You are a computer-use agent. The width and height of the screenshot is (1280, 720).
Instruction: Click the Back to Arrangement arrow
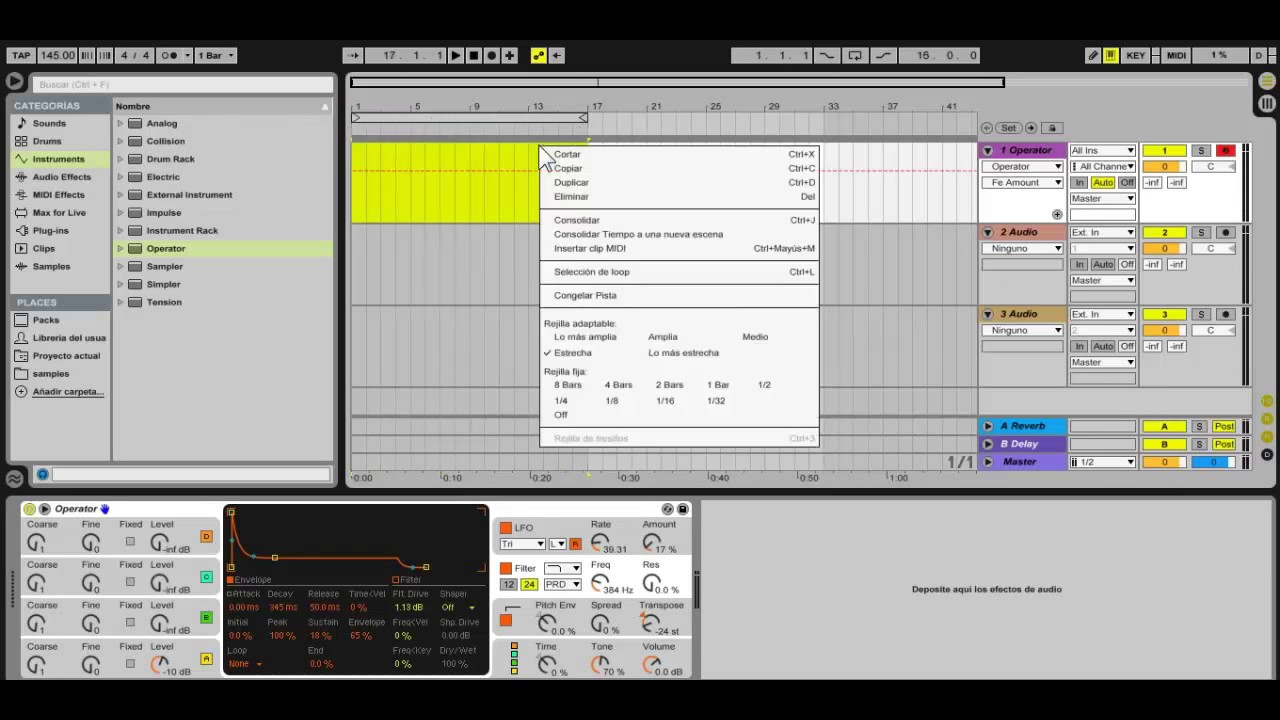557,56
